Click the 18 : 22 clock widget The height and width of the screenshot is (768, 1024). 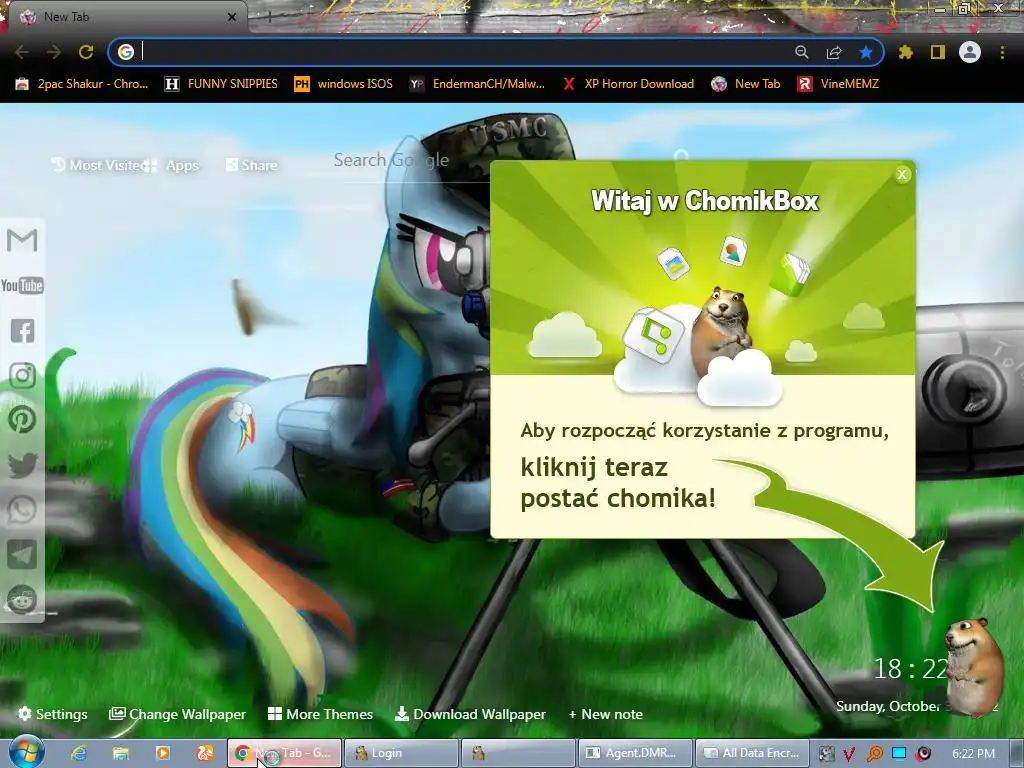tap(911, 669)
